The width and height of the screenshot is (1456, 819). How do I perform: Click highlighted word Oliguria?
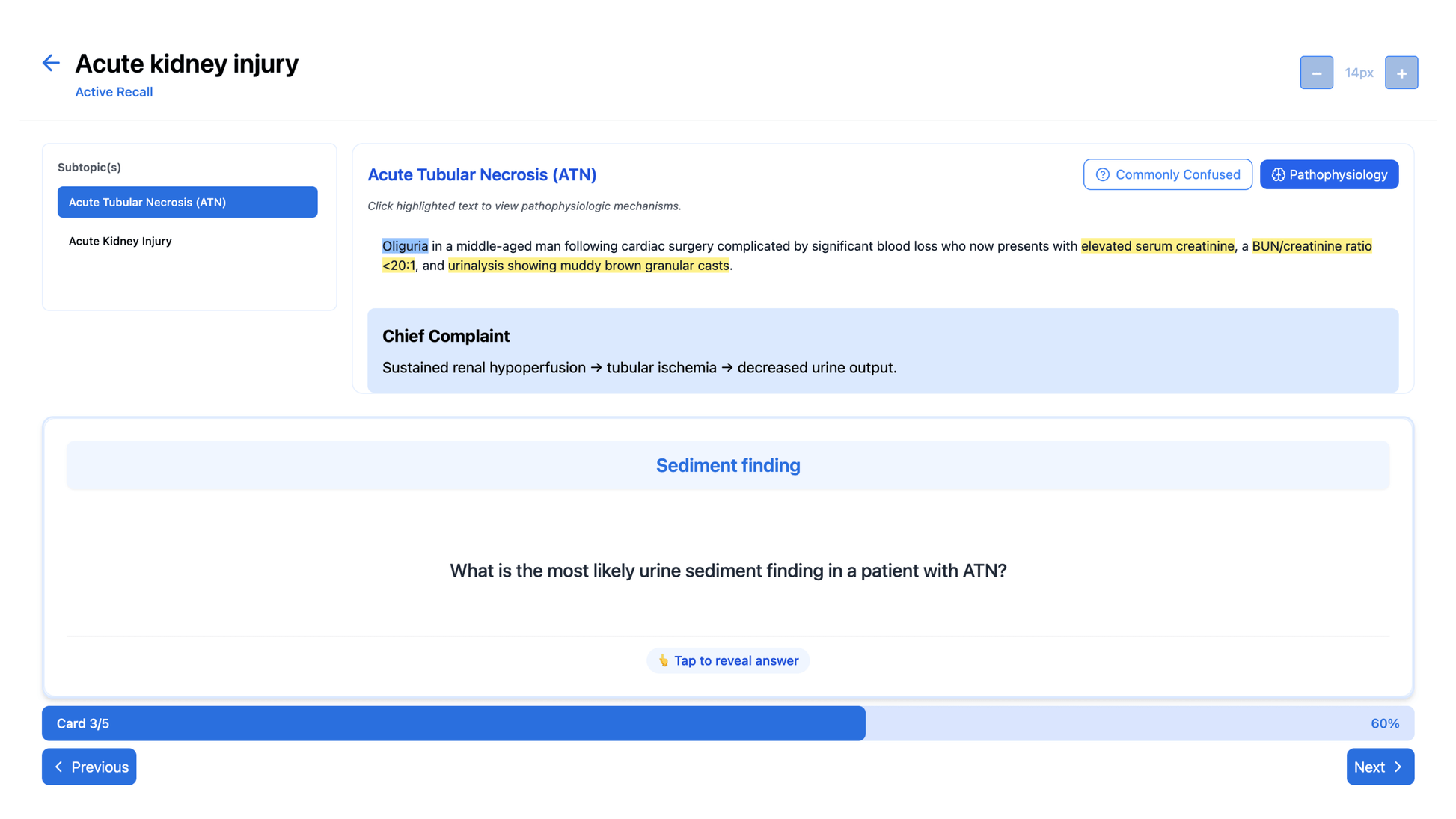pos(405,246)
